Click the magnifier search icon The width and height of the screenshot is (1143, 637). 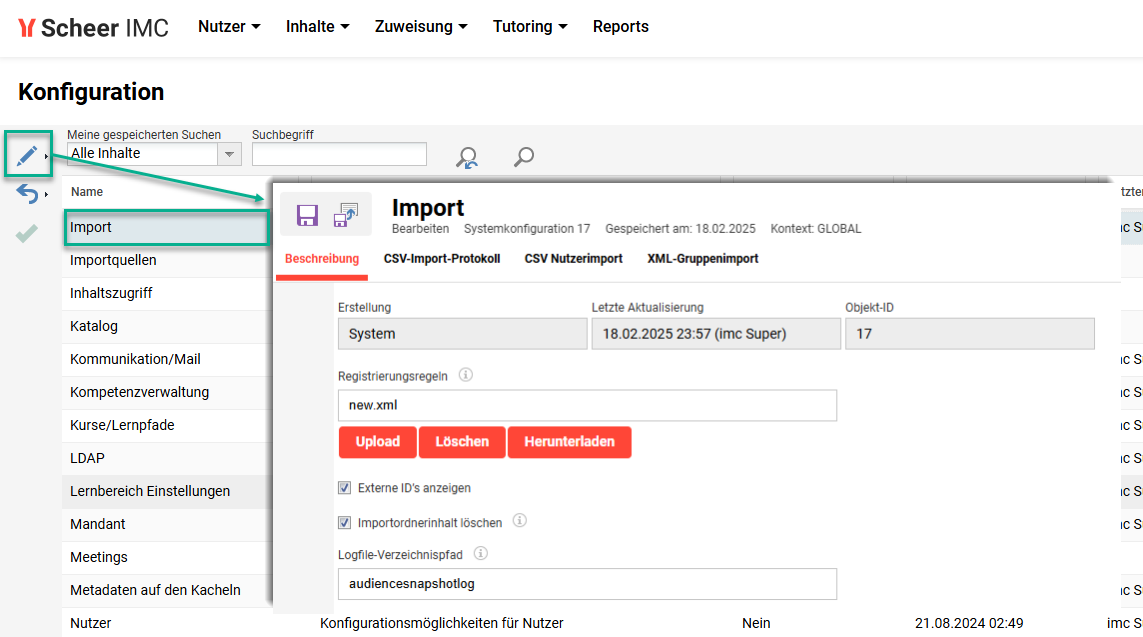(x=523, y=156)
